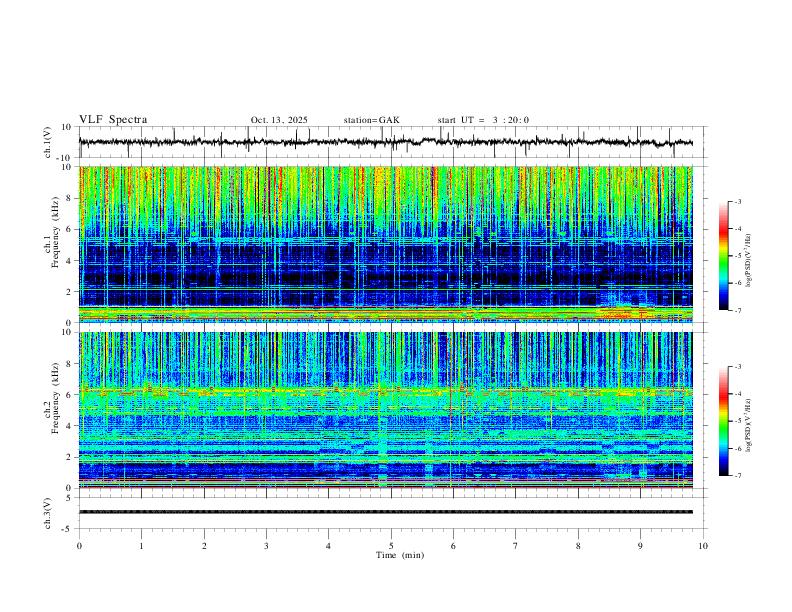792x612 pixels.
Task: Click the log(PSD) label beside ch.2 color bar
Action: coord(748,425)
